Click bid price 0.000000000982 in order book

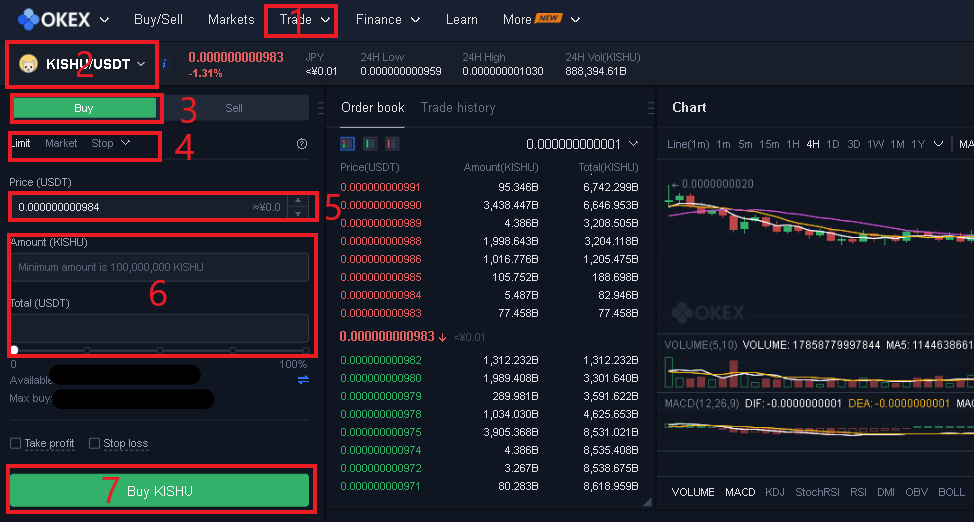point(381,360)
